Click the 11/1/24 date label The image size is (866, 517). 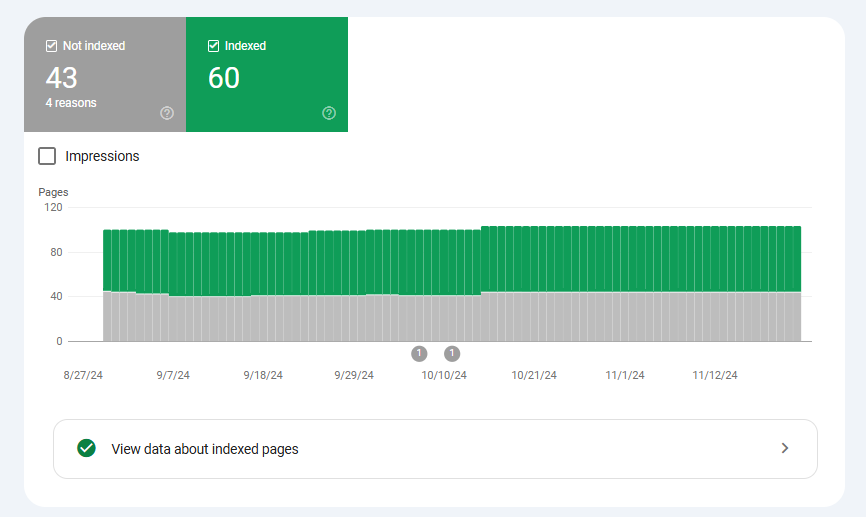point(625,375)
